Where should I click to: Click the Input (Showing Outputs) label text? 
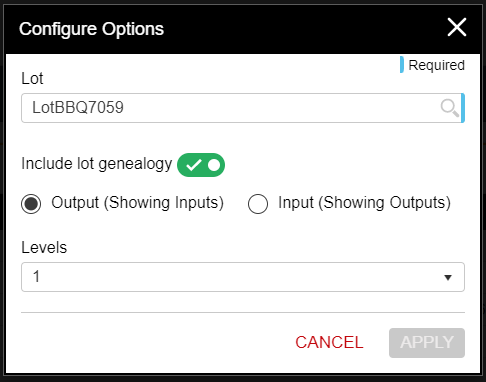364,203
